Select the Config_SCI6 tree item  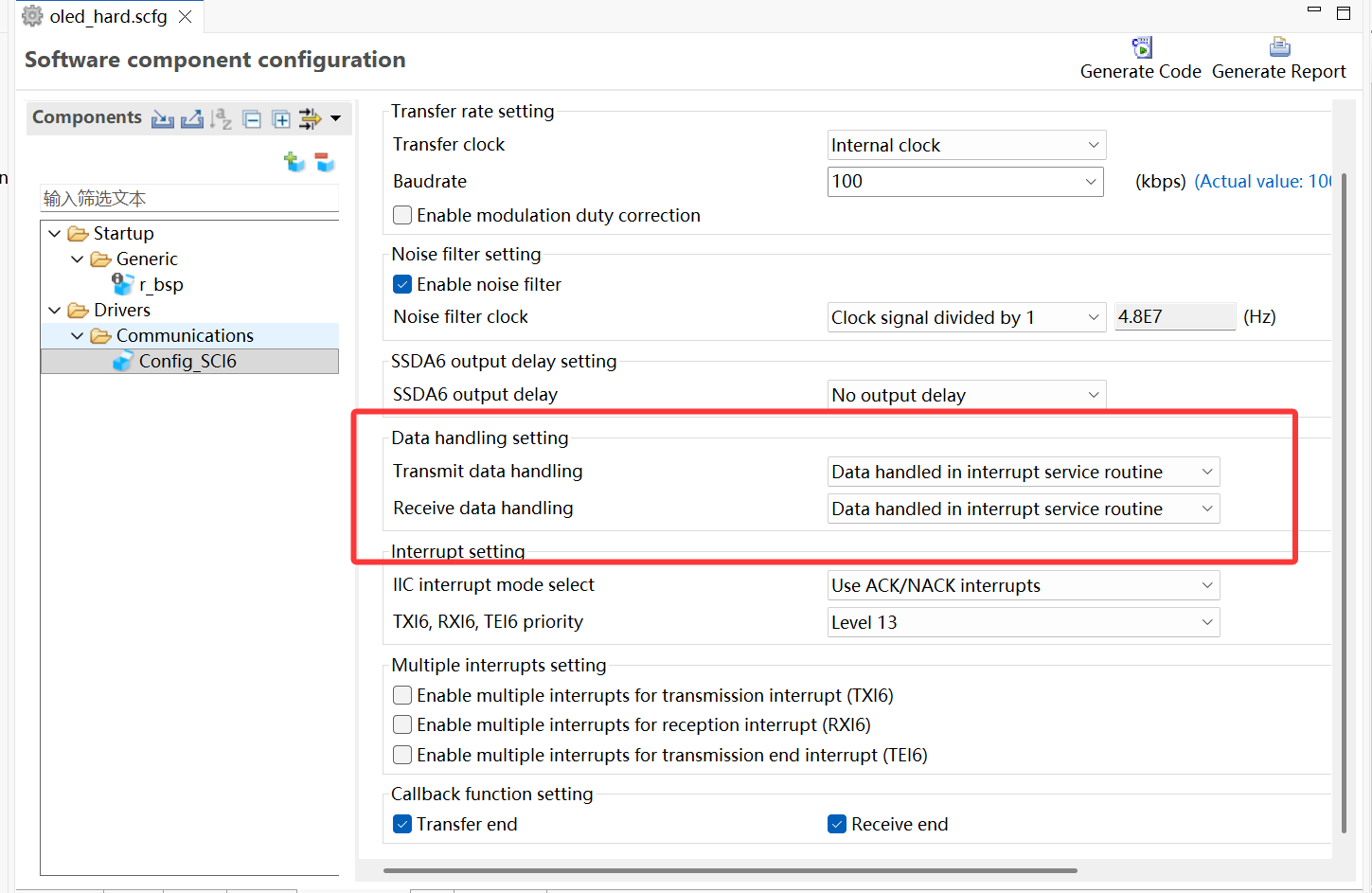[x=187, y=361]
